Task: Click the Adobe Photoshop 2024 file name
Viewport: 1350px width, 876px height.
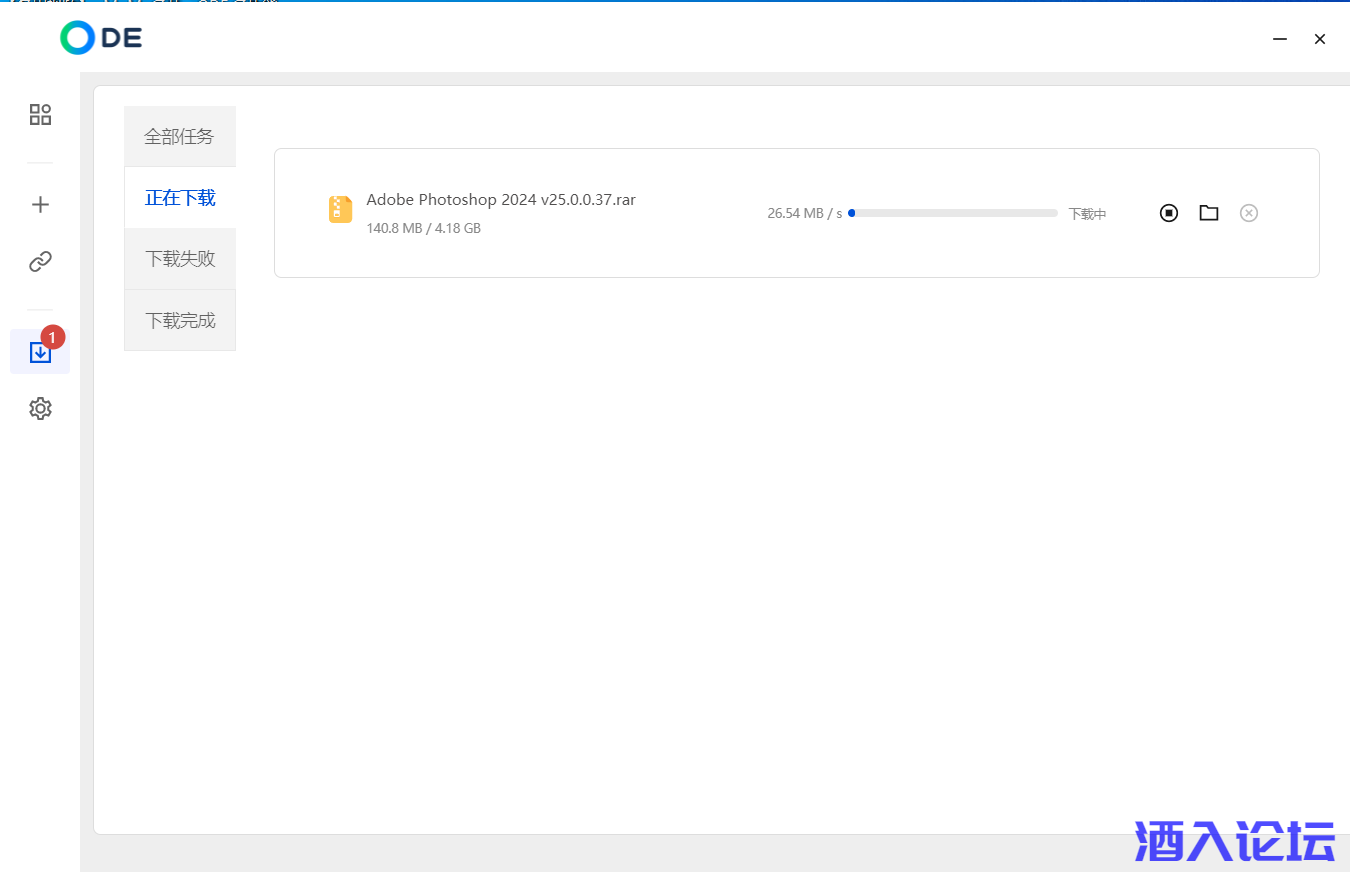Action: [x=501, y=199]
